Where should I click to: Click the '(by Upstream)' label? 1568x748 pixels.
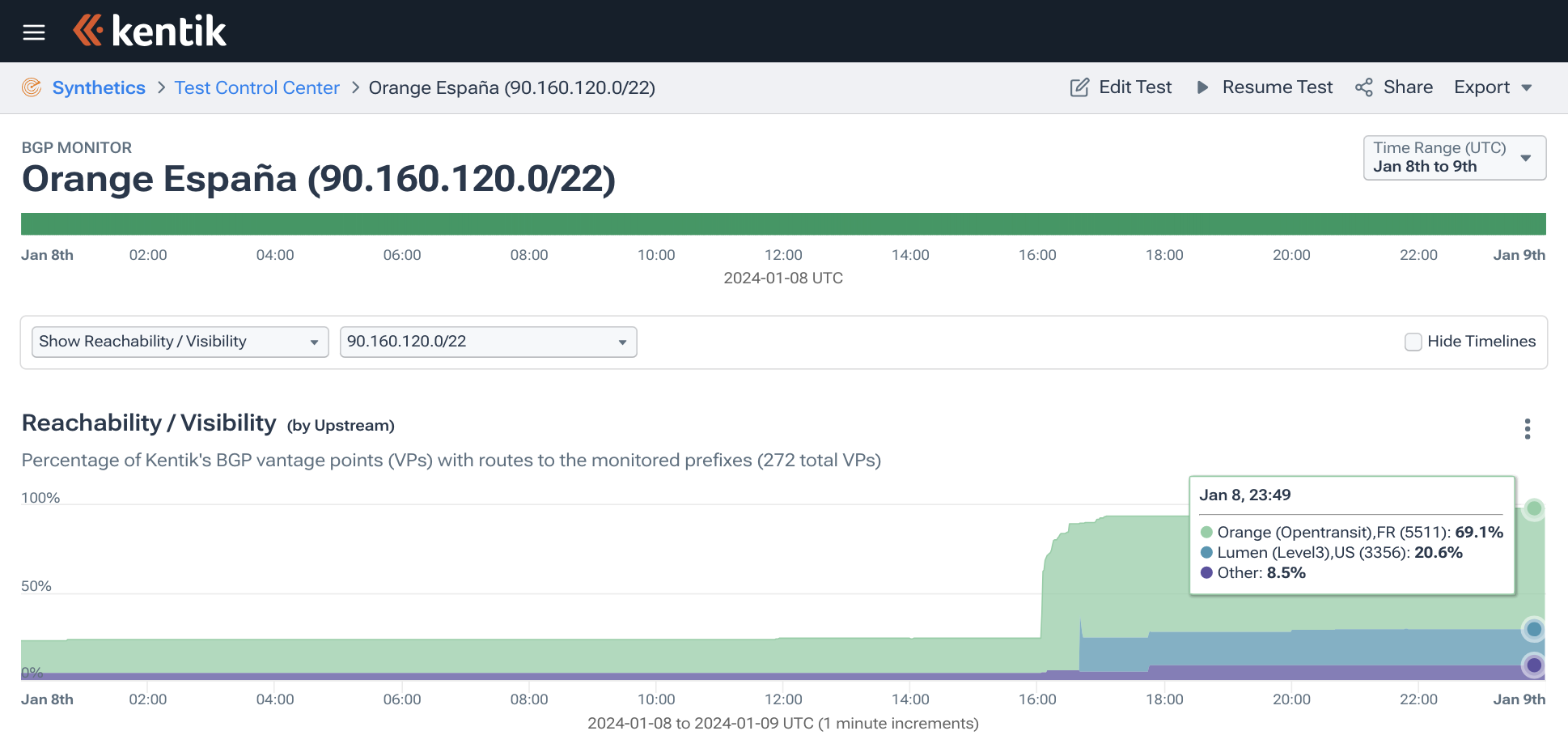click(341, 426)
